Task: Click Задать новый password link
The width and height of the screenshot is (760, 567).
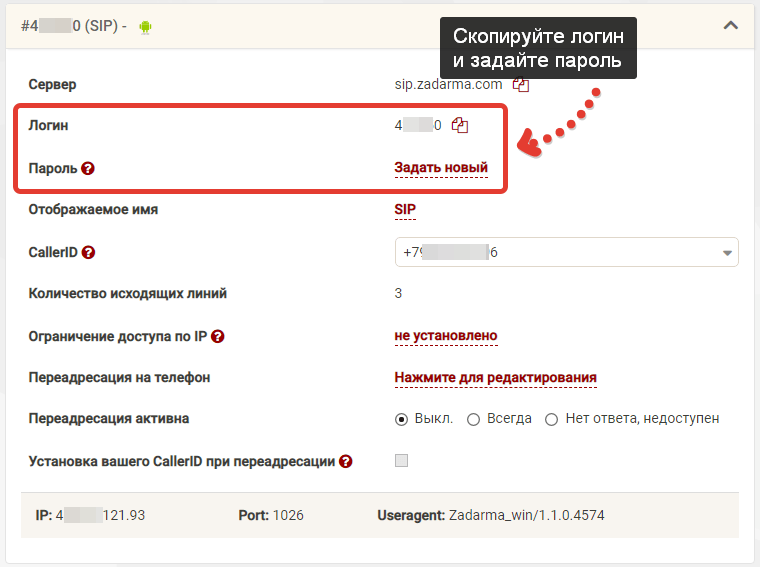Action: [x=441, y=168]
